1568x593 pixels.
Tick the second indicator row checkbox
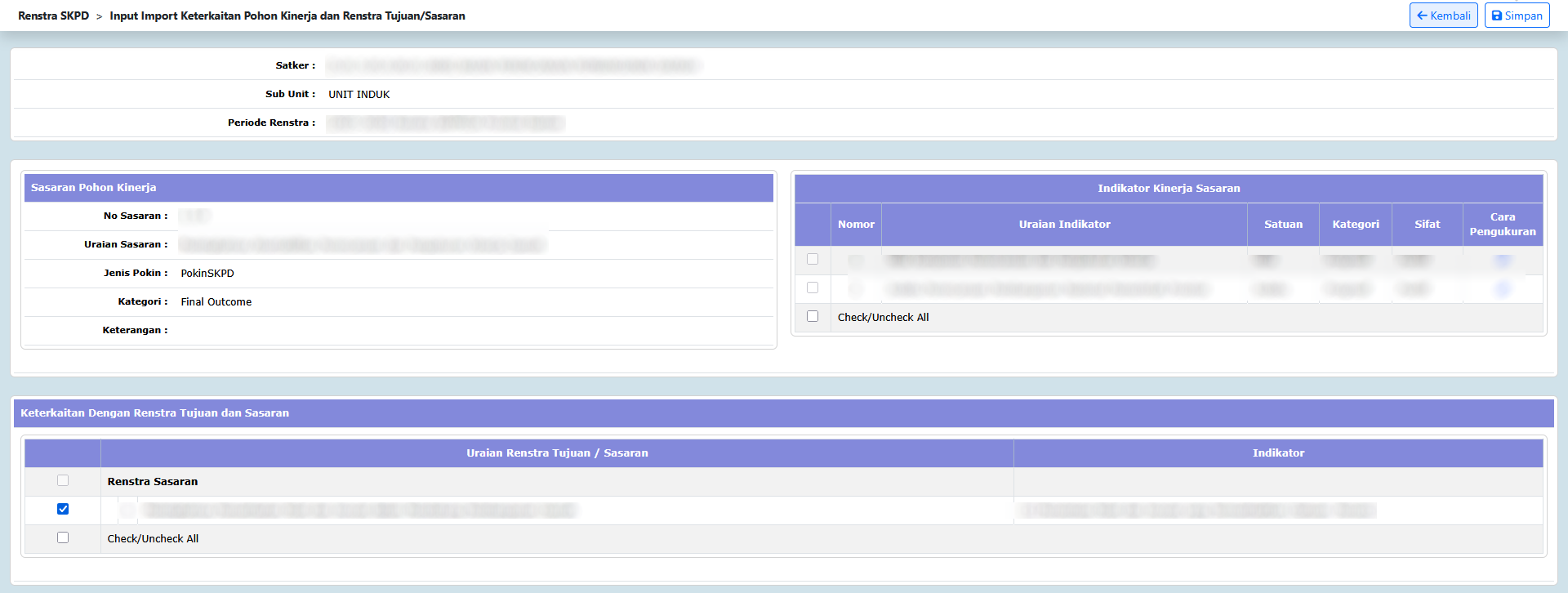pyautogui.click(x=813, y=288)
